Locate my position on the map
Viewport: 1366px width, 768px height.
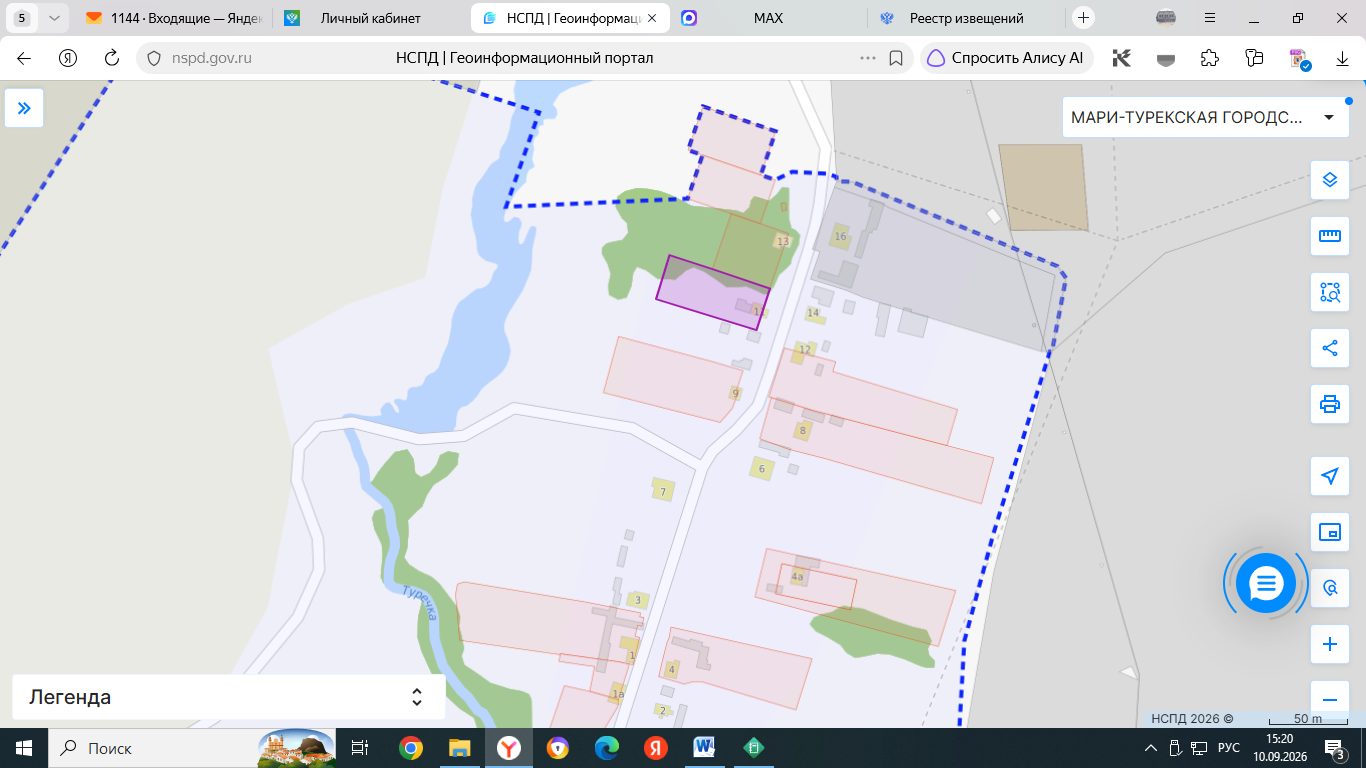tap(1329, 476)
